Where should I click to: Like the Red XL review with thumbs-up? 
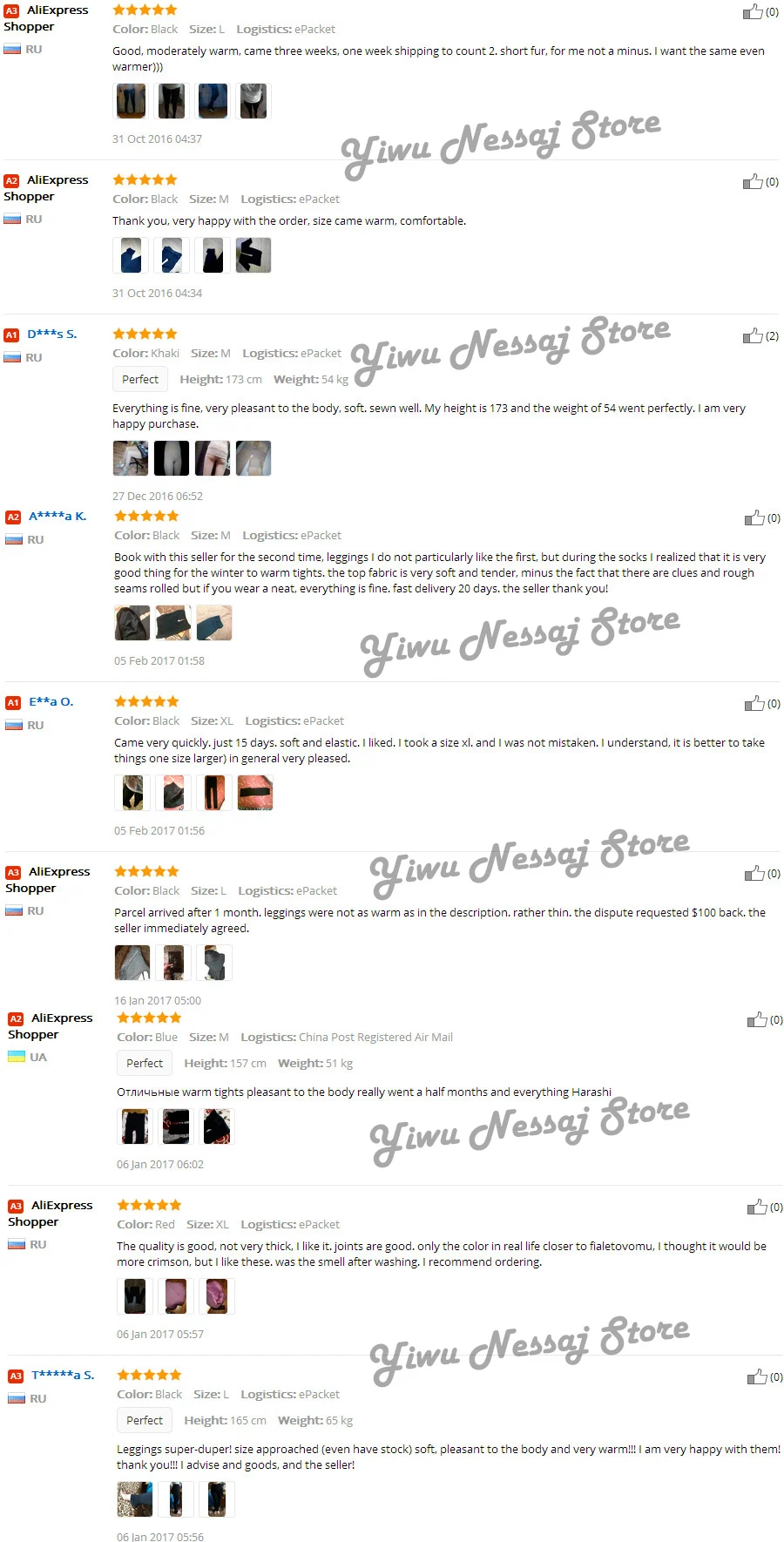[x=757, y=1207]
